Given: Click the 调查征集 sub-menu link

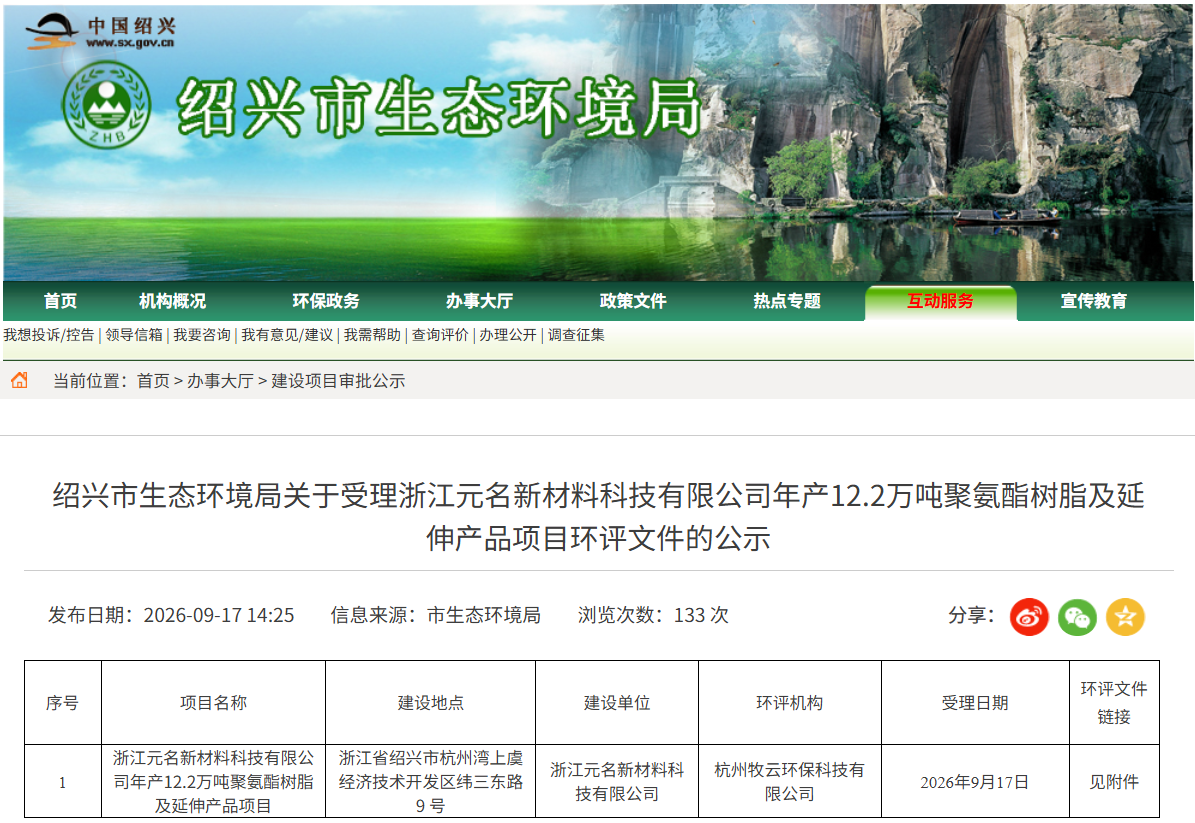Looking at the screenshot, I should pos(576,335).
